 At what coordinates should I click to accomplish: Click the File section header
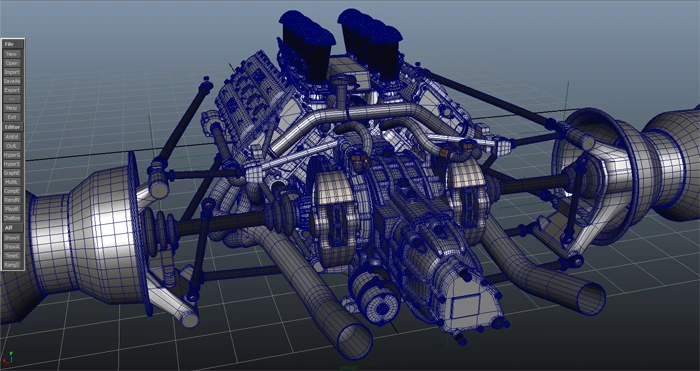coord(13,44)
